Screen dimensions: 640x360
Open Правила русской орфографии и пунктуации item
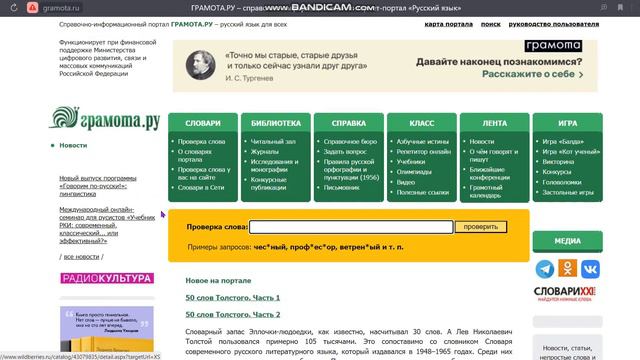[351, 170]
